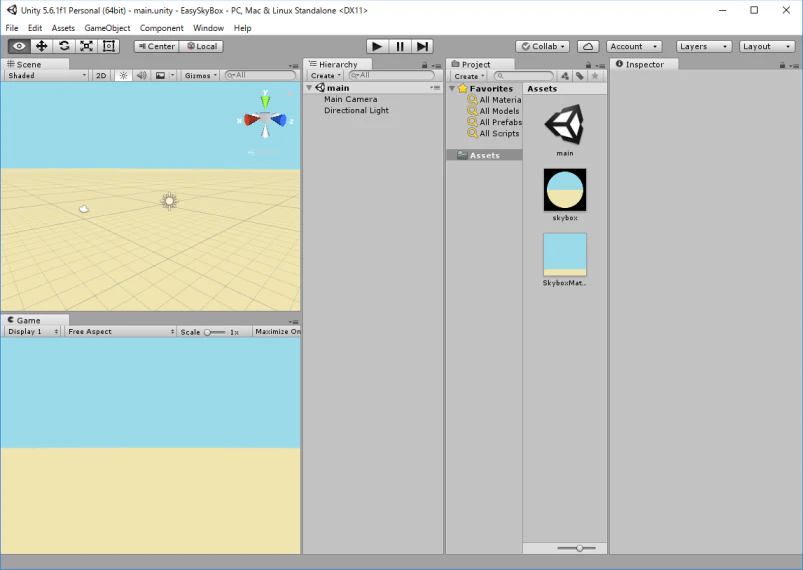The width and height of the screenshot is (803, 570).
Task: Click Search by Label icon in Project
Action: pyautogui.click(x=580, y=76)
